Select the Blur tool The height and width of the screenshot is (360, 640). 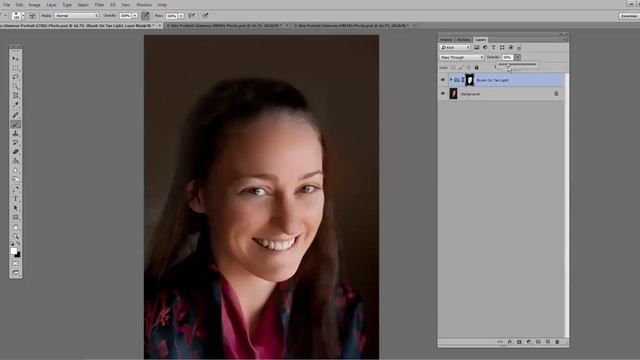point(16,171)
